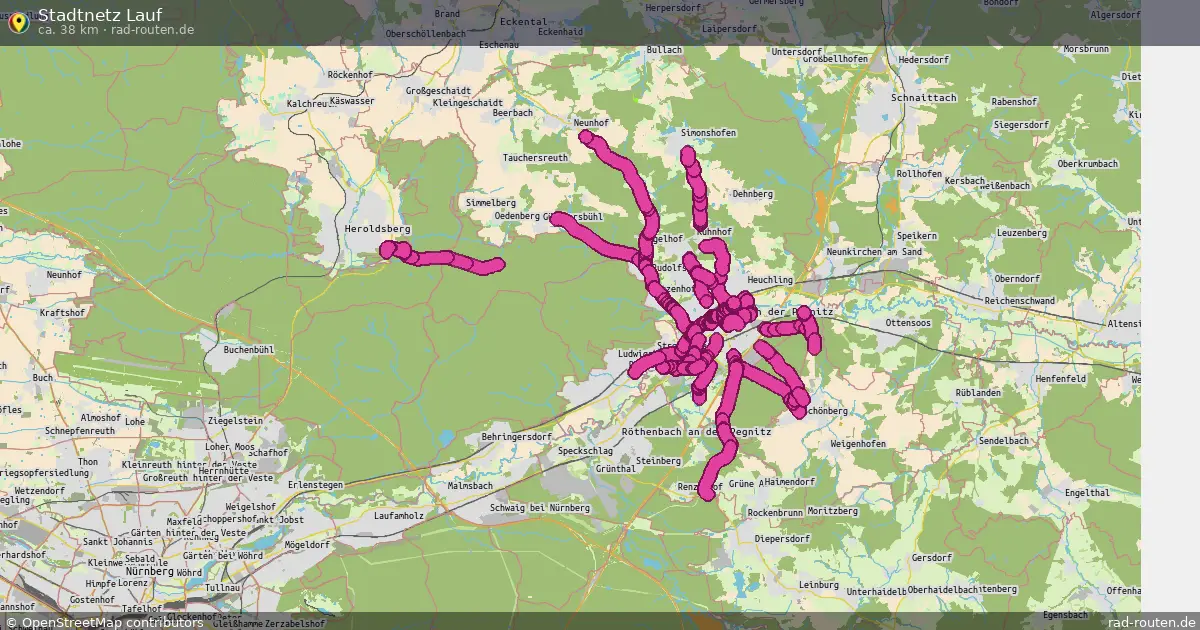The height and width of the screenshot is (630, 1200).
Task: Click the rad-routen.de watermark at bottom right
Action: point(1152,622)
